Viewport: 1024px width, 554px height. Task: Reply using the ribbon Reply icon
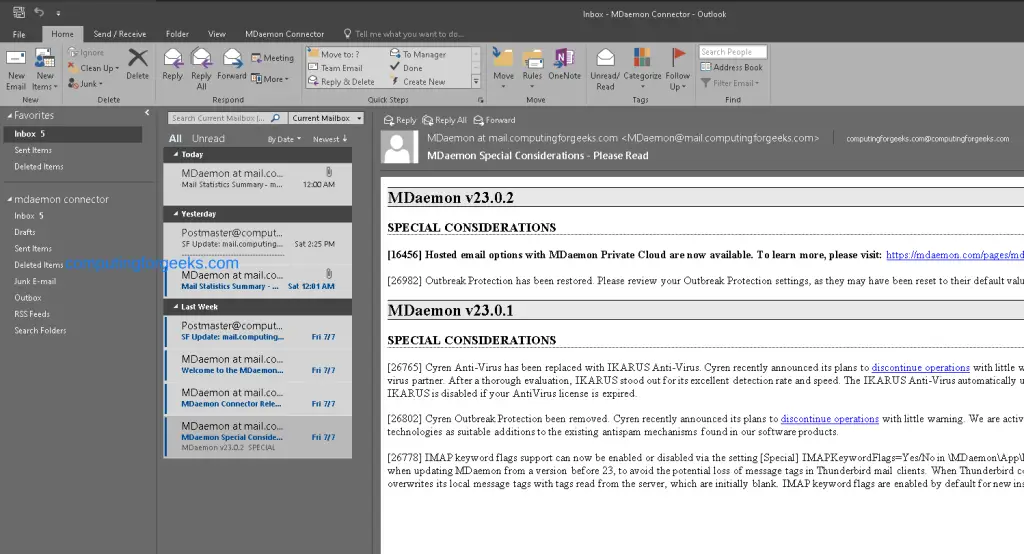click(172, 65)
